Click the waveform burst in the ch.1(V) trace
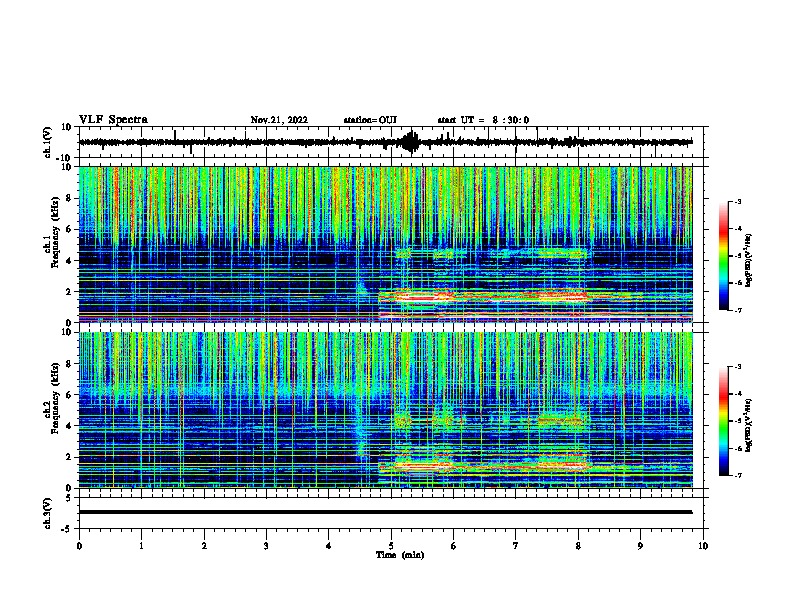Screen dimensions: 792x612 pos(411,142)
